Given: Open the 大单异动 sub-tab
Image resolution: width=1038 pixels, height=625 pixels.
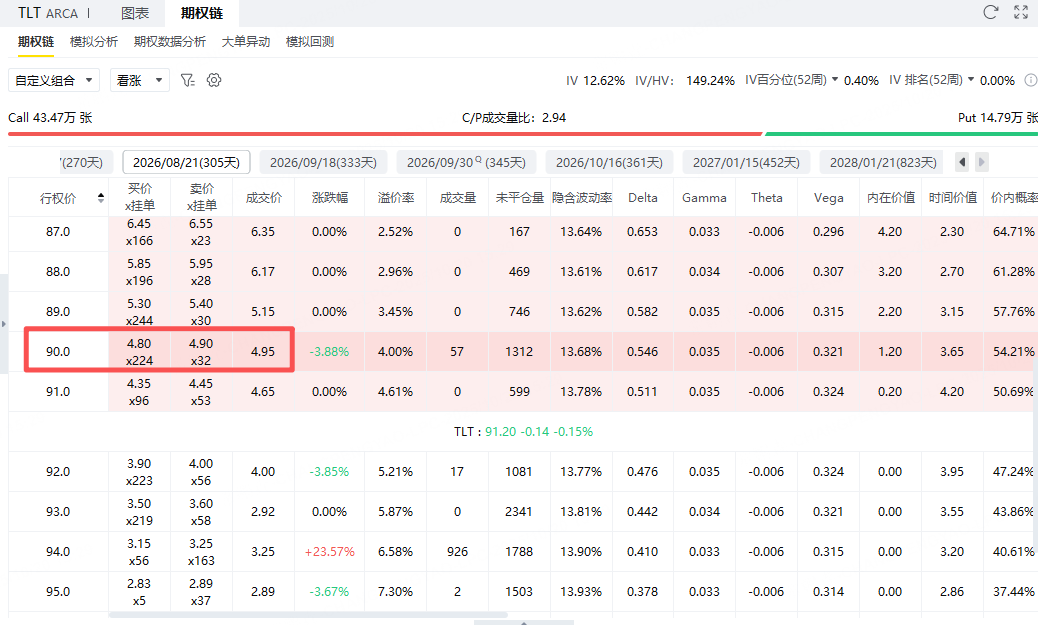Looking at the screenshot, I should coord(246,42).
